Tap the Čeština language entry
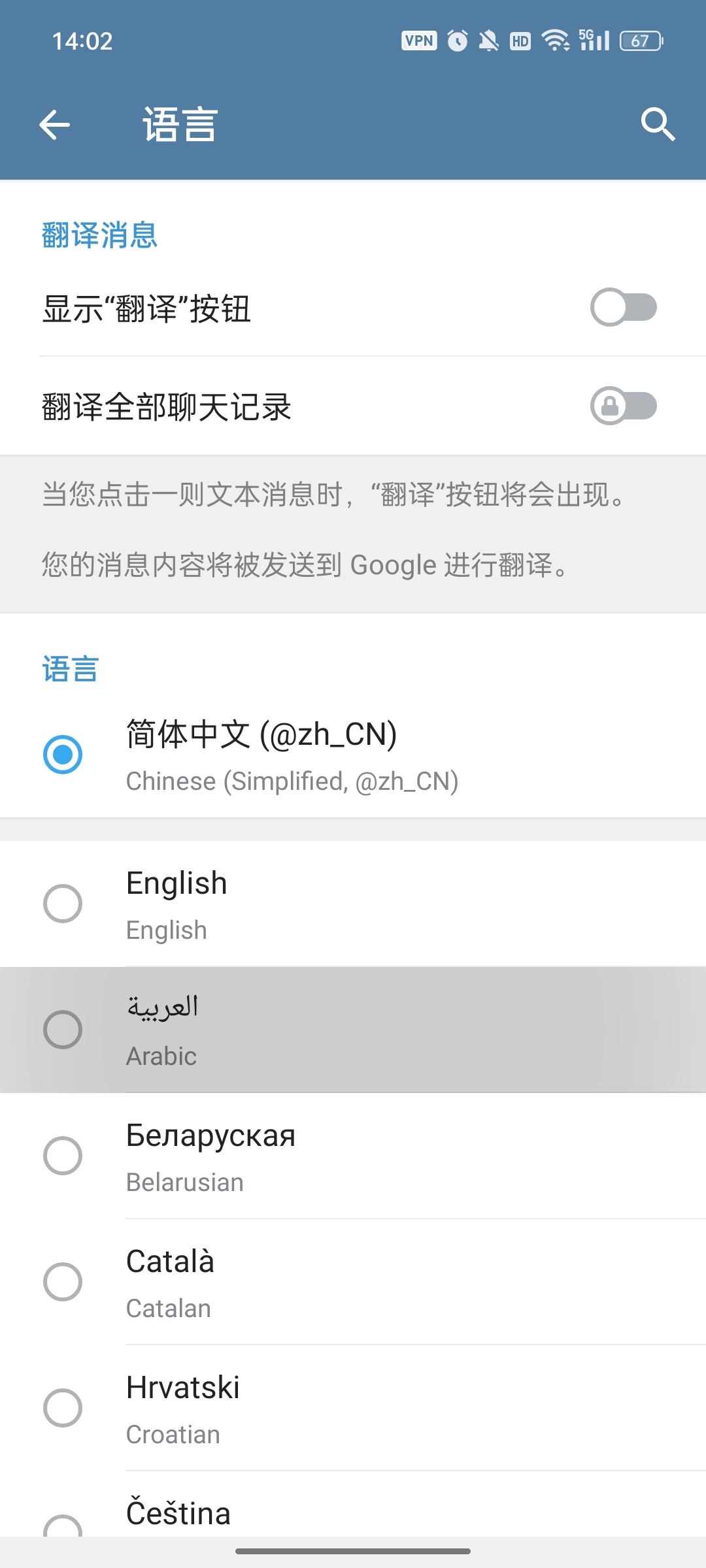Image resolution: width=706 pixels, height=1568 pixels. coord(178,1514)
